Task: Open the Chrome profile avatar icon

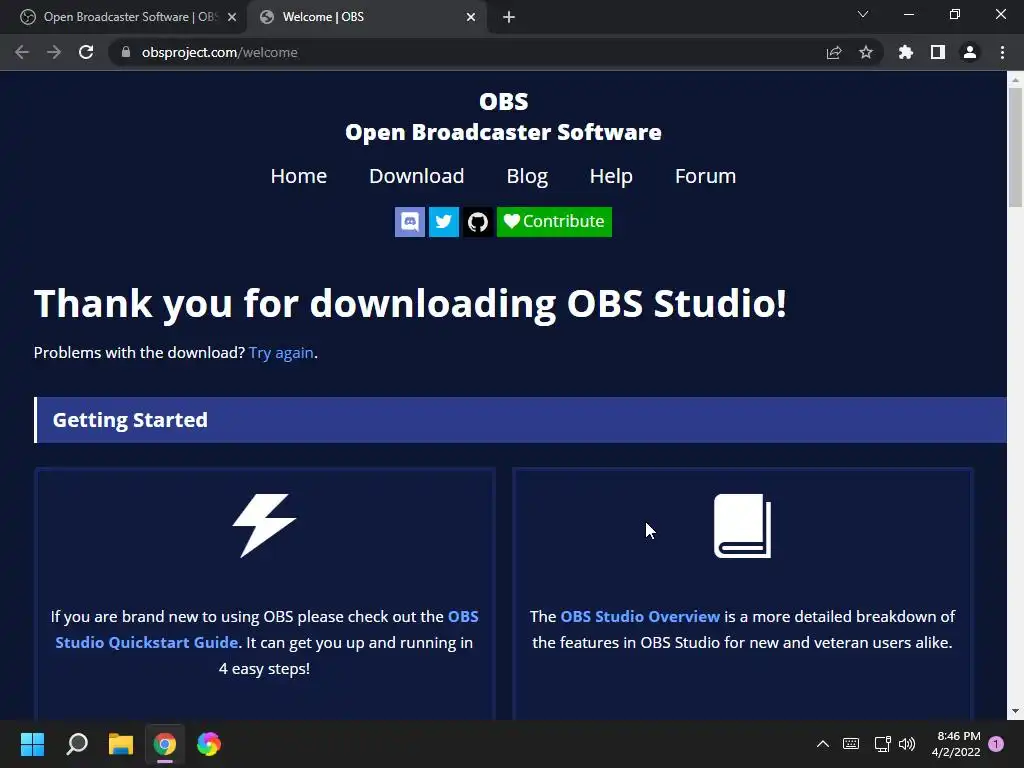Action: pos(970,52)
